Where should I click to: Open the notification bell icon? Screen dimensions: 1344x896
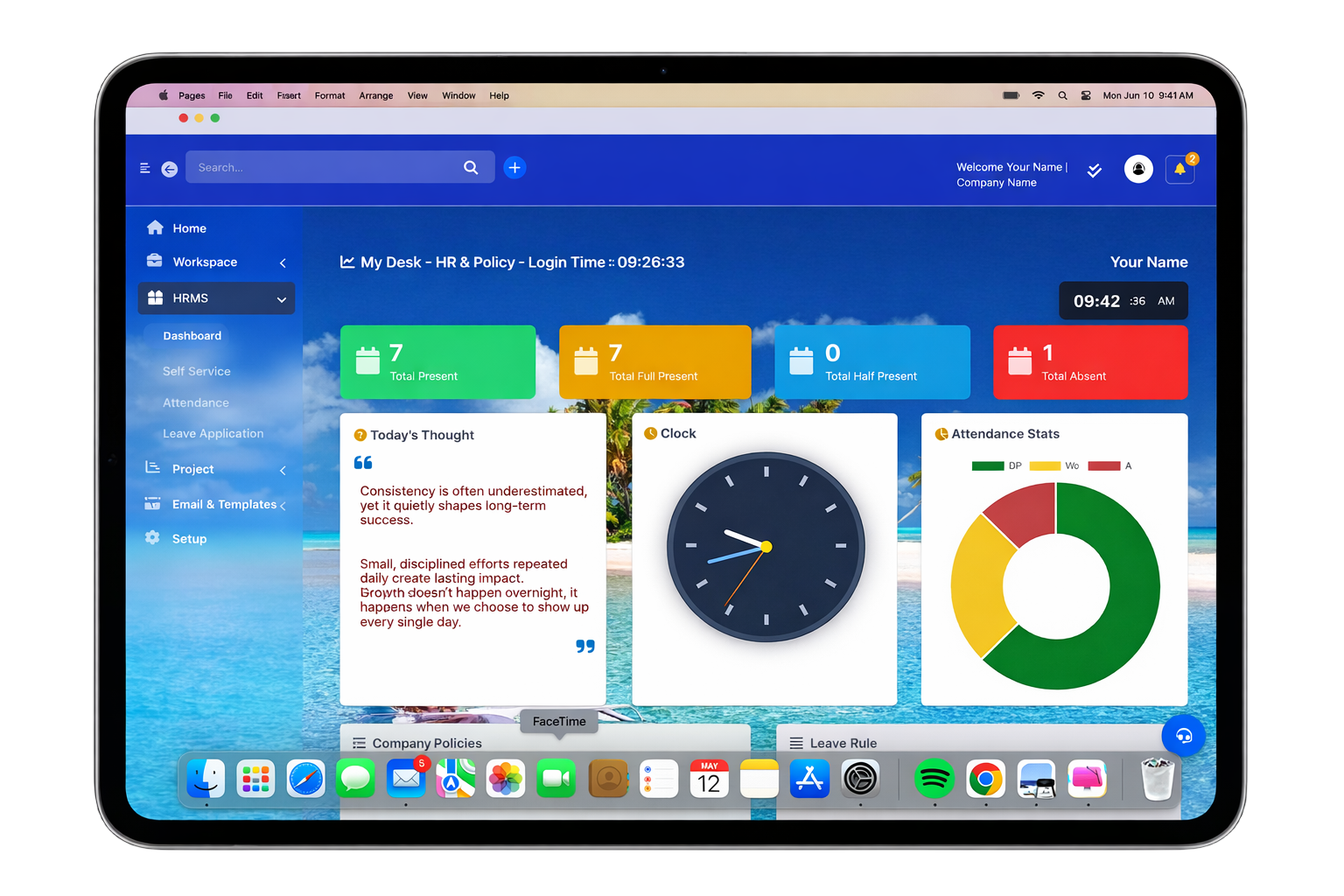click(x=1179, y=169)
